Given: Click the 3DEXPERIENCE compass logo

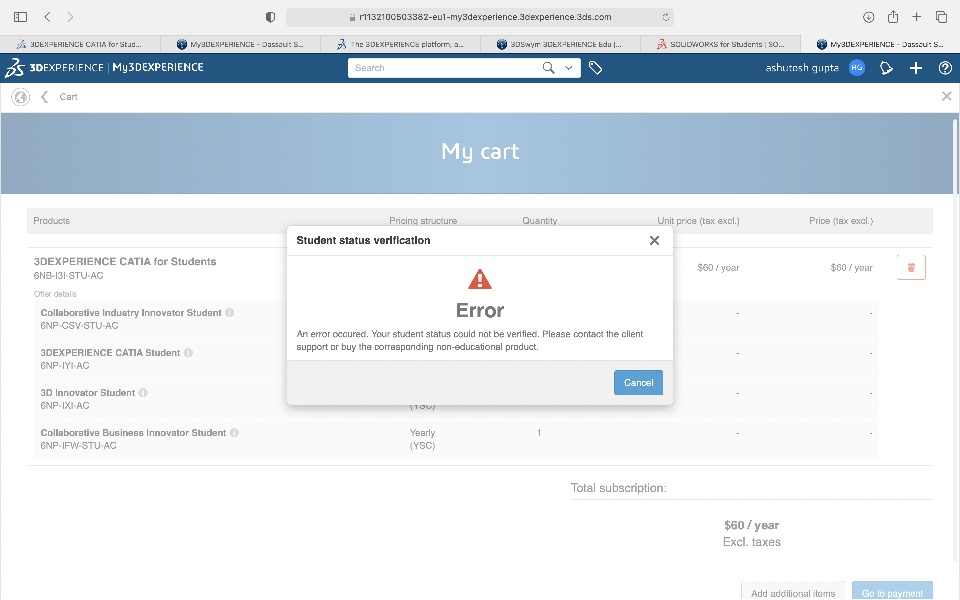Looking at the screenshot, I should point(15,68).
